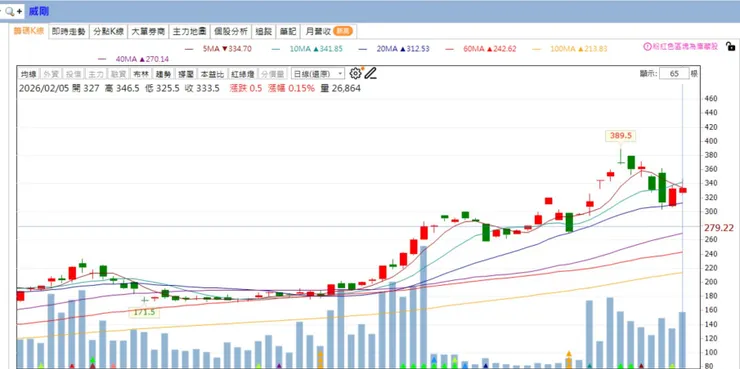Open the 籌碼K線 tab

coord(29,31)
